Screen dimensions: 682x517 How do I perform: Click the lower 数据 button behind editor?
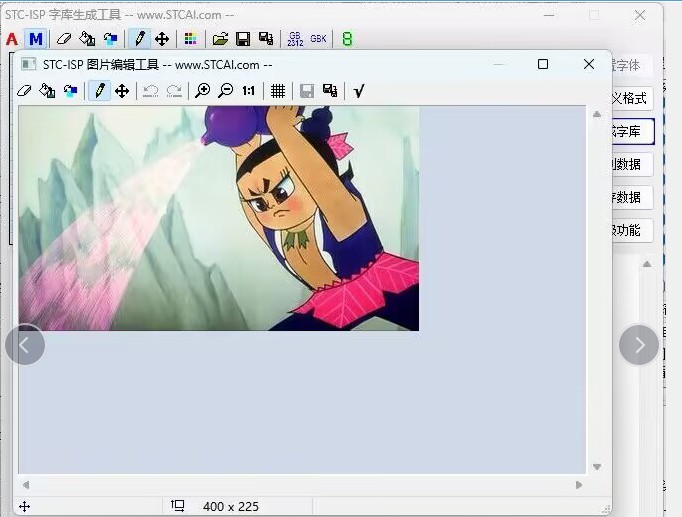pos(632,197)
